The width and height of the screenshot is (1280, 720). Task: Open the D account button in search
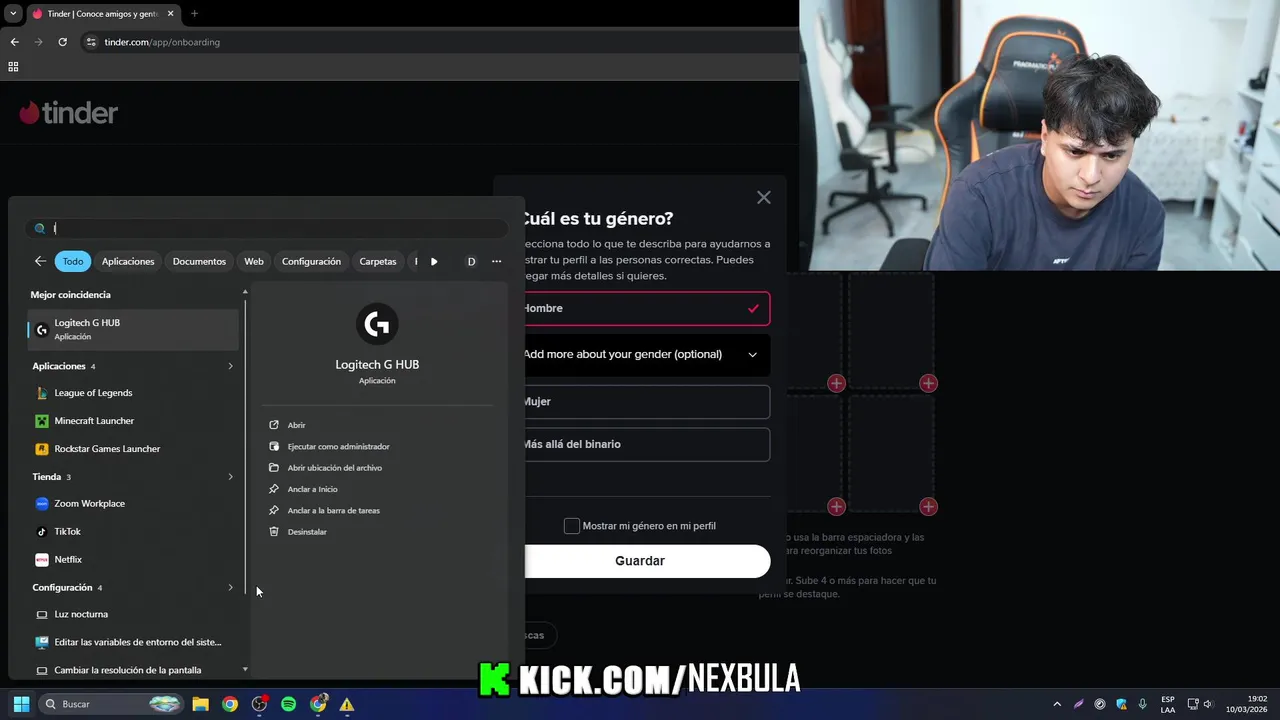471,261
